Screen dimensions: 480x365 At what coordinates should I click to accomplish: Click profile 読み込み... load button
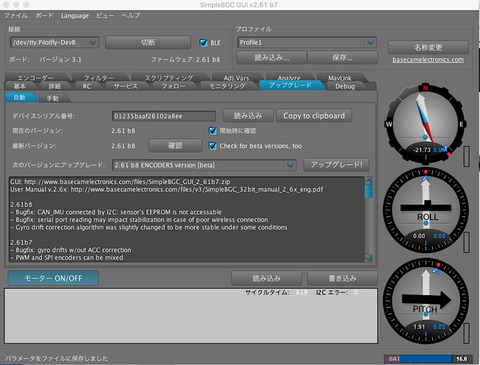tap(272, 58)
